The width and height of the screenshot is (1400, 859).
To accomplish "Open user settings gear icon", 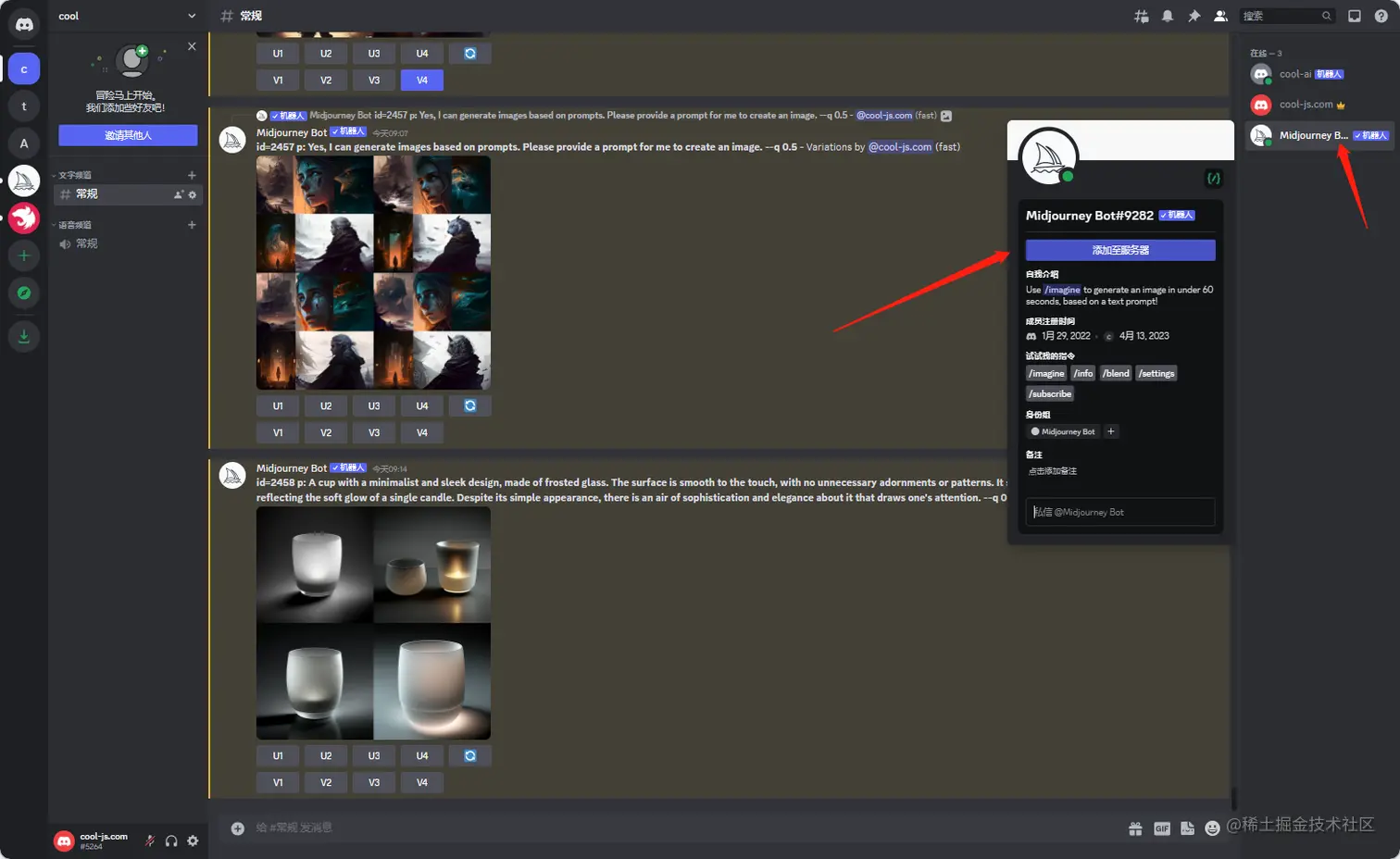I will click(x=193, y=840).
